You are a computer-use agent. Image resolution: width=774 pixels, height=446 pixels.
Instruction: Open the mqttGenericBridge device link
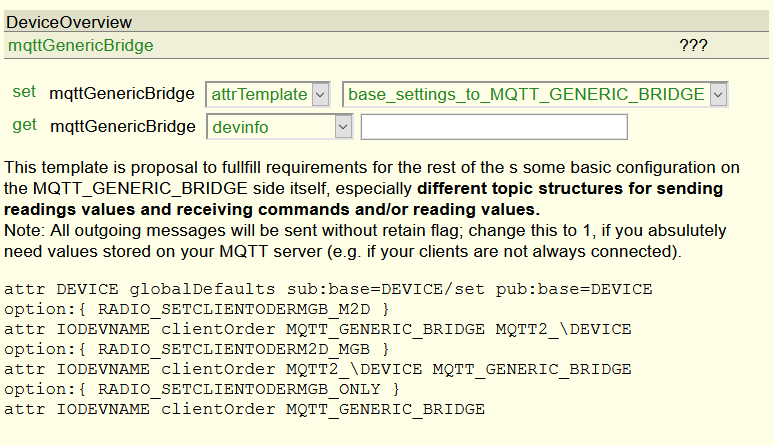pos(80,45)
